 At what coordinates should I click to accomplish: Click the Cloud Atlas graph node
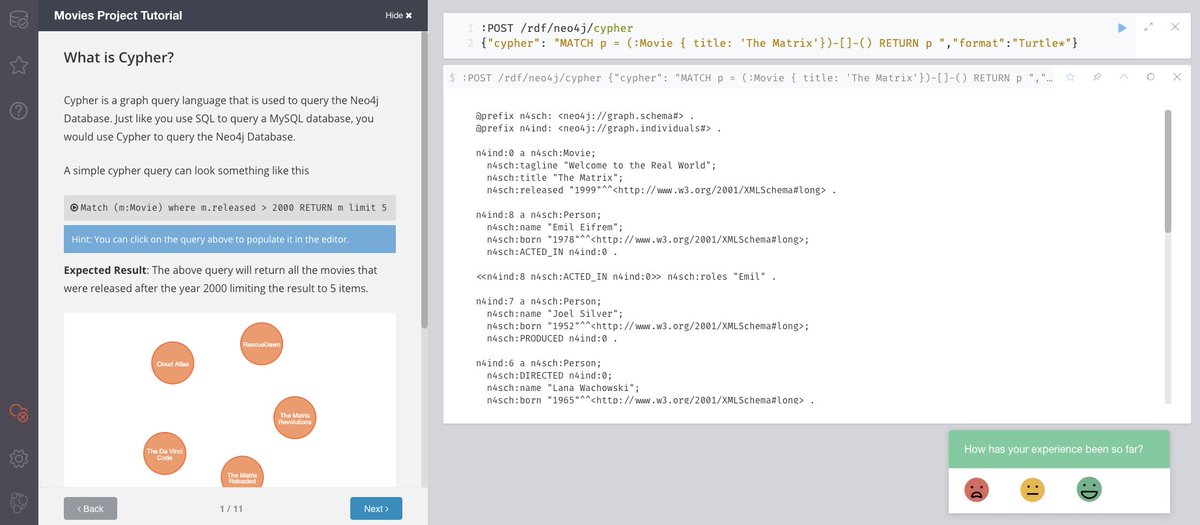tap(172, 364)
